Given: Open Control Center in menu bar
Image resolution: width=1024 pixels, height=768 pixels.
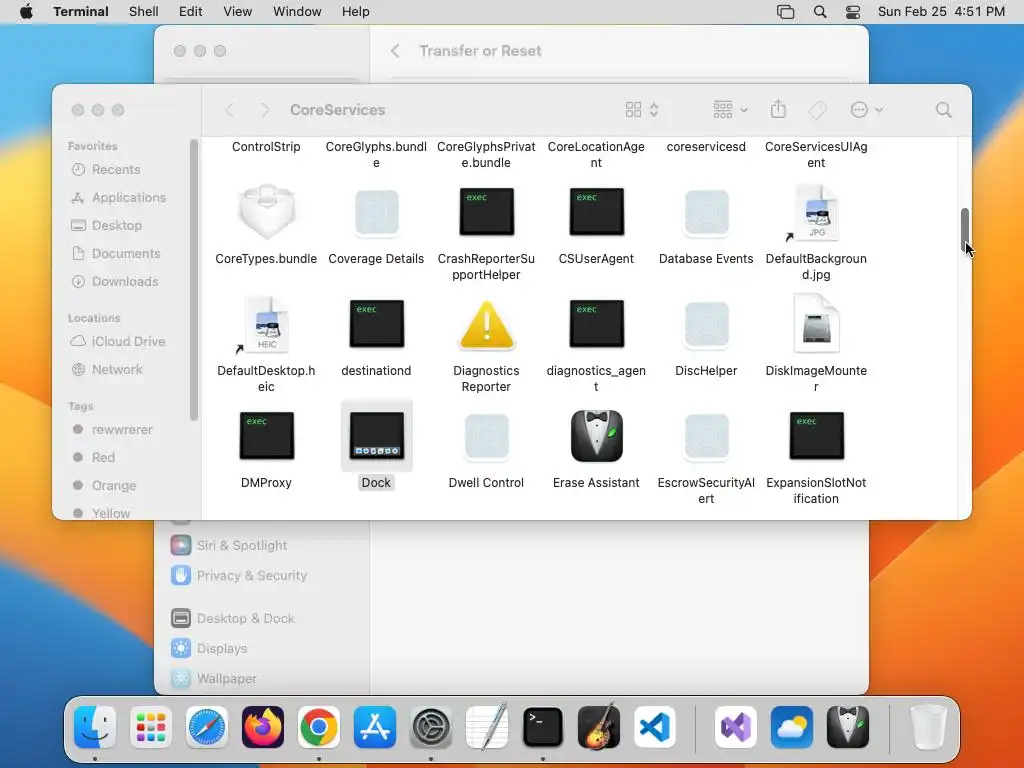Looking at the screenshot, I should click(852, 12).
